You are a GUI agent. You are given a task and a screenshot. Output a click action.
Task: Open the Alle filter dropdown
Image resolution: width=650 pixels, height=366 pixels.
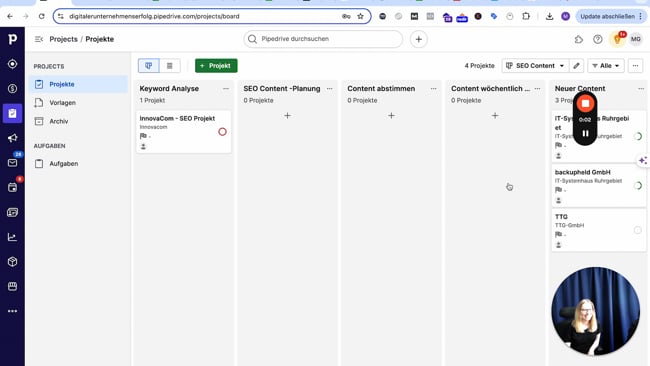pyautogui.click(x=606, y=65)
